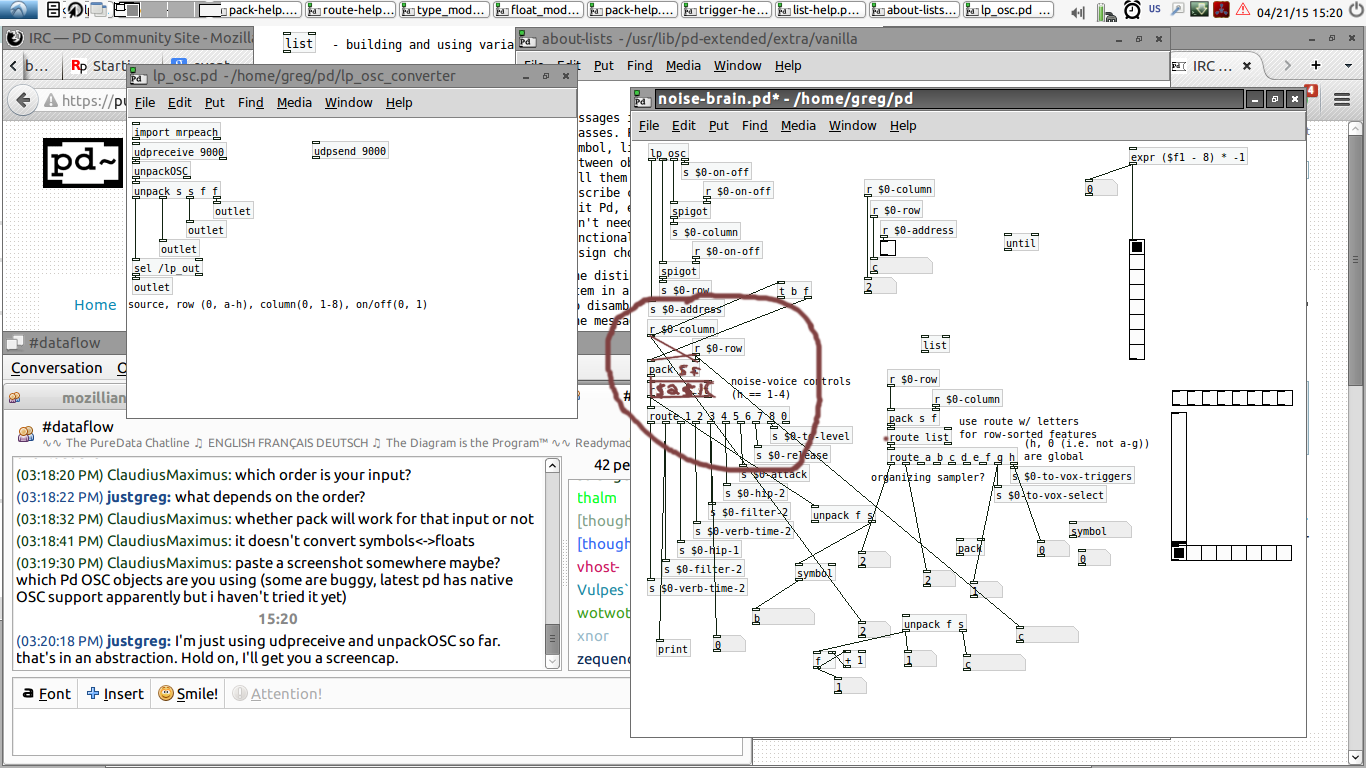Screen dimensions: 1366x768
Task: Select last cell of lower horizontal radio
Action: (1284, 552)
